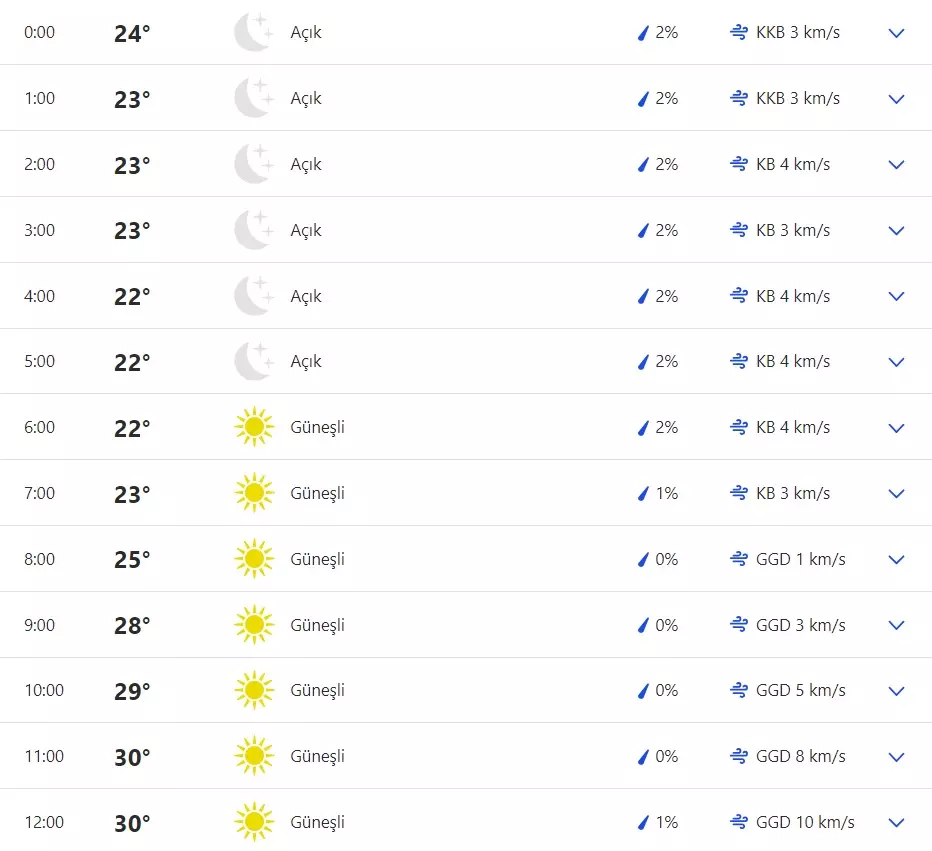Screen dimensions: 932x851
Task: Click the moon icon in the 5:00 row
Action: pyautogui.click(x=253, y=362)
